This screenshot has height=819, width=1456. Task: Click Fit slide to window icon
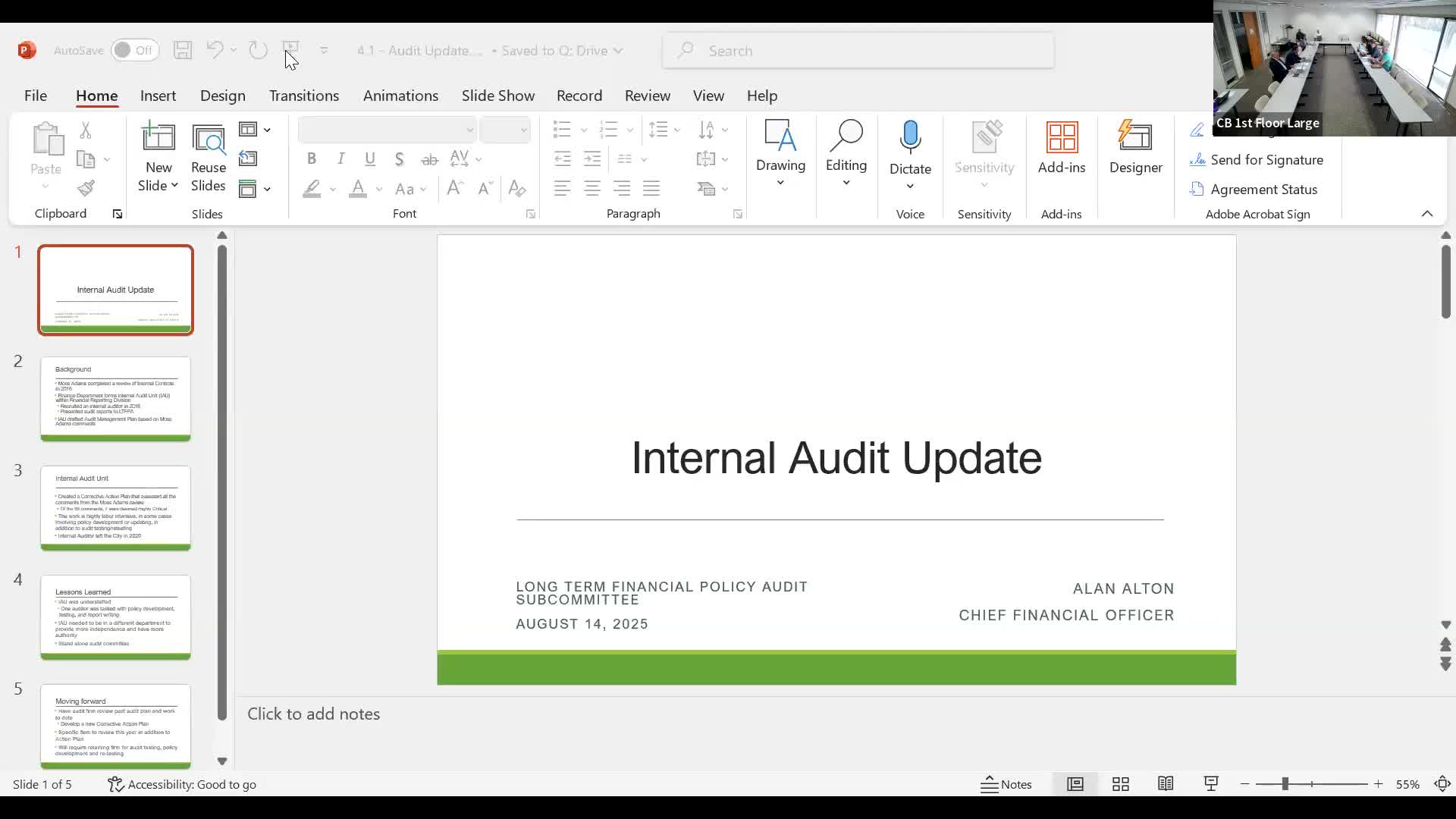[x=1442, y=784]
